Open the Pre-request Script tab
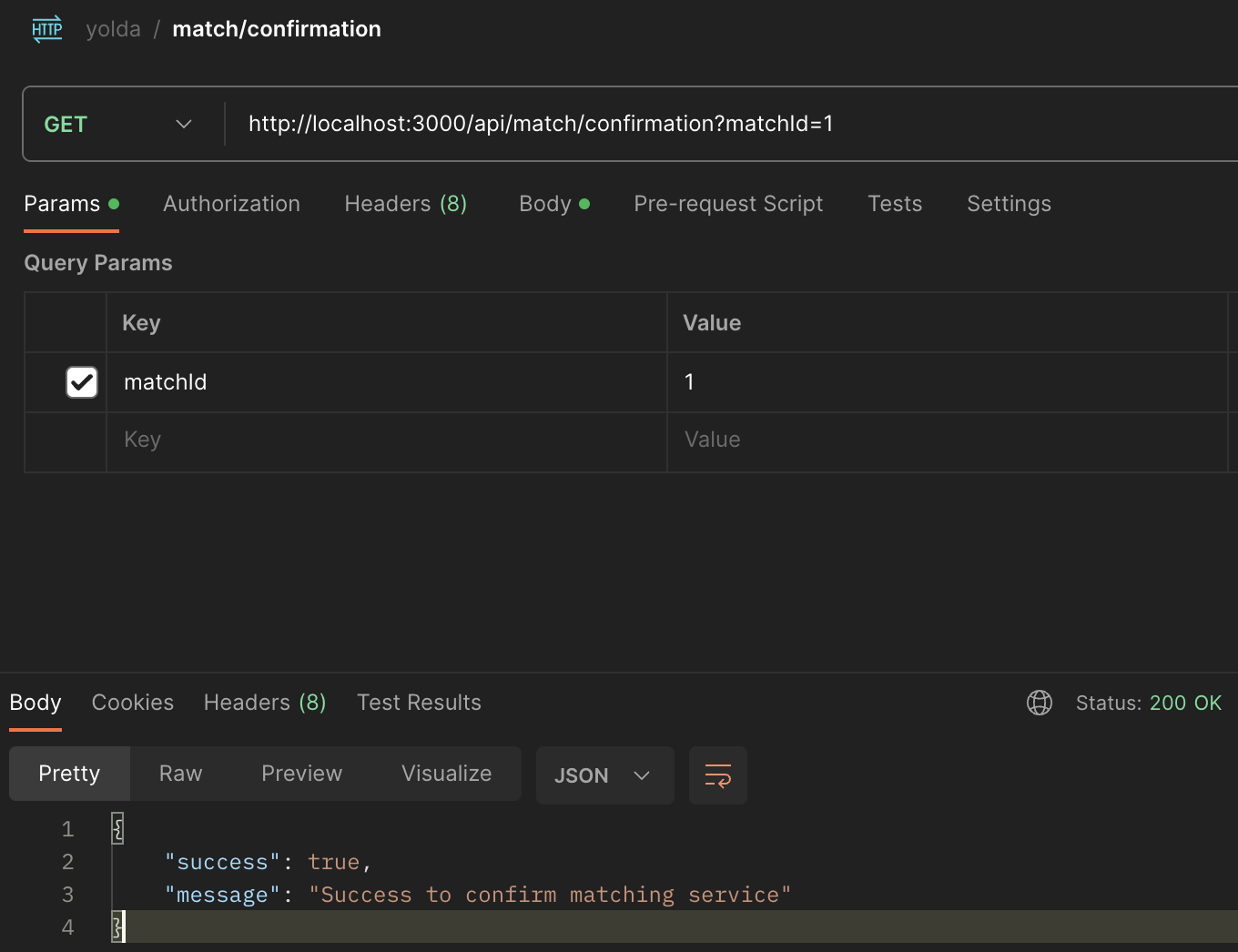1238x952 pixels. click(728, 204)
